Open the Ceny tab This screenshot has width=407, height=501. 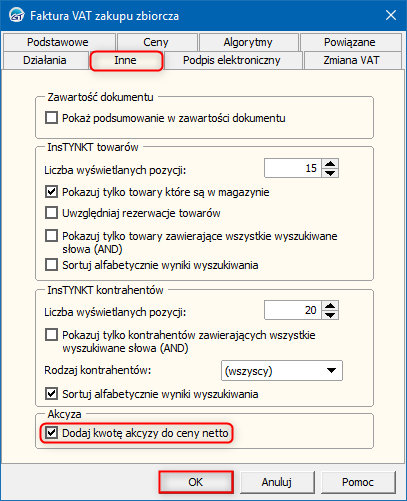point(156,42)
